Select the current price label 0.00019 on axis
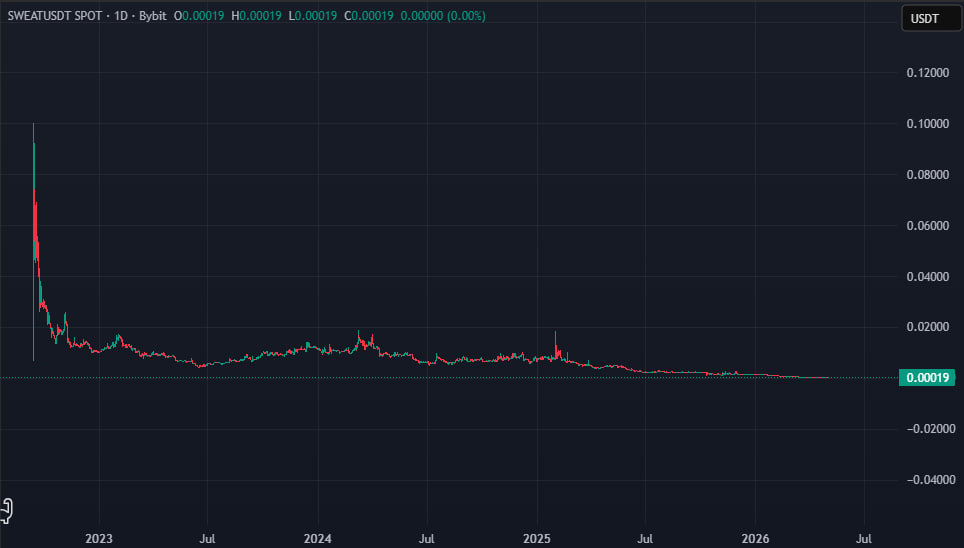This screenshot has height=548, width=964. coord(927,378)
